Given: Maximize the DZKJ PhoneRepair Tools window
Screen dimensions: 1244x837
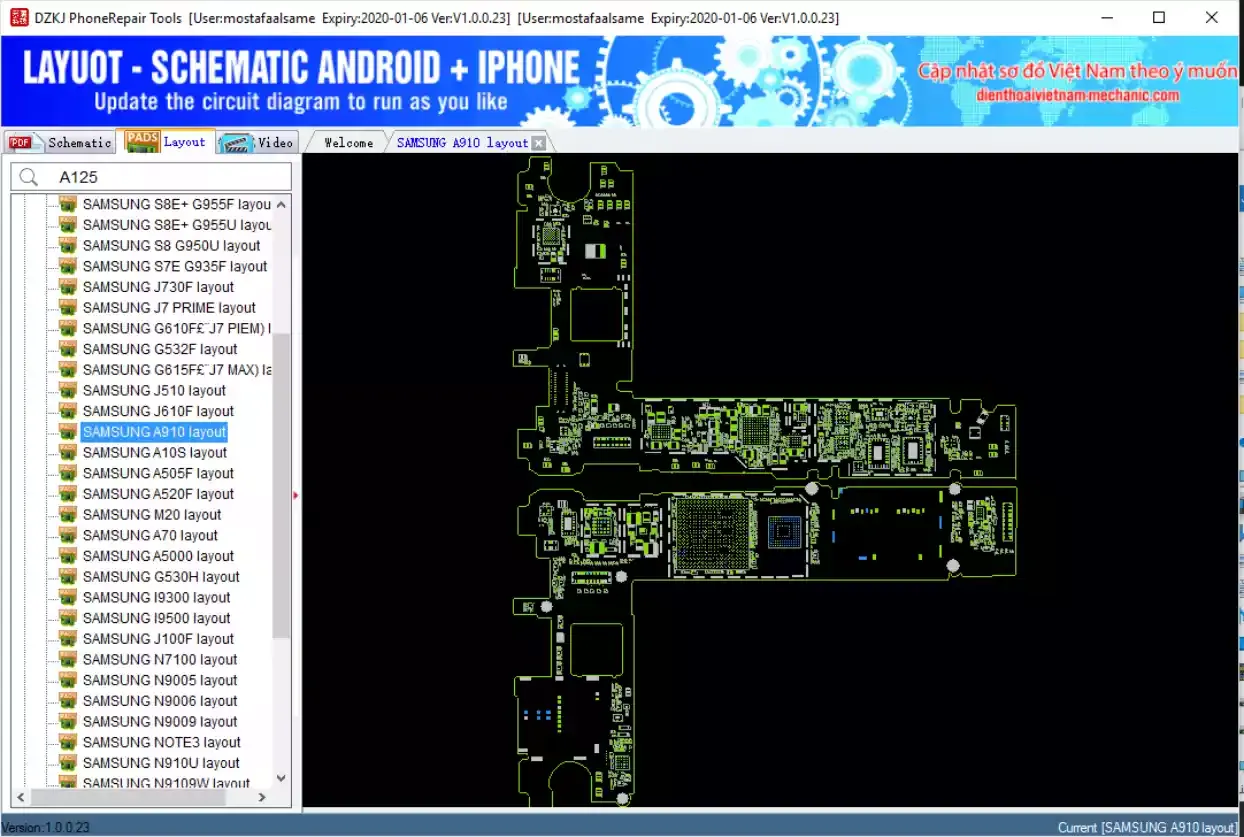Looking at the screenshot, I should click(1159, 18).
